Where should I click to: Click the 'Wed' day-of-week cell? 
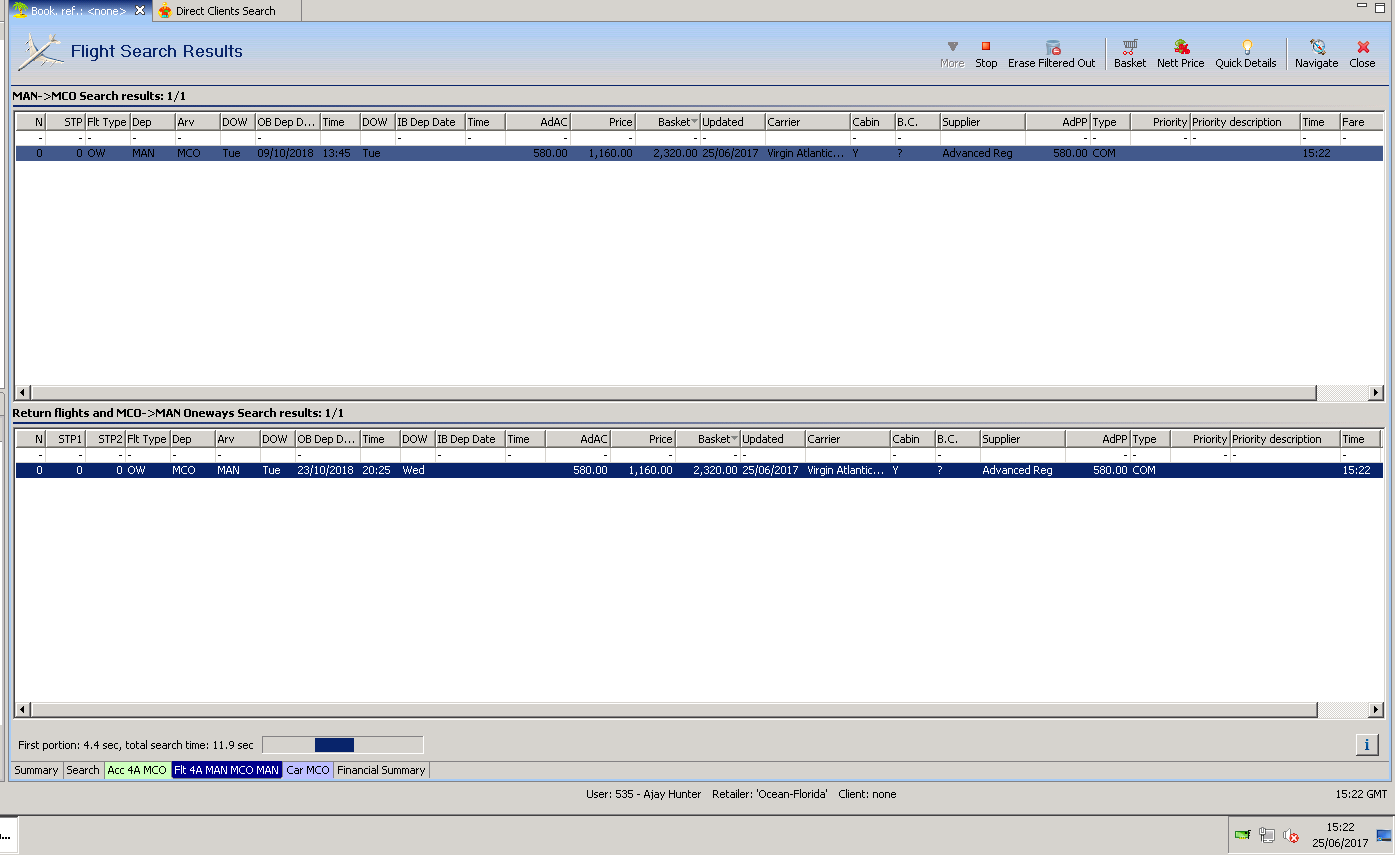pyautogui.click(x=418, y=470)
